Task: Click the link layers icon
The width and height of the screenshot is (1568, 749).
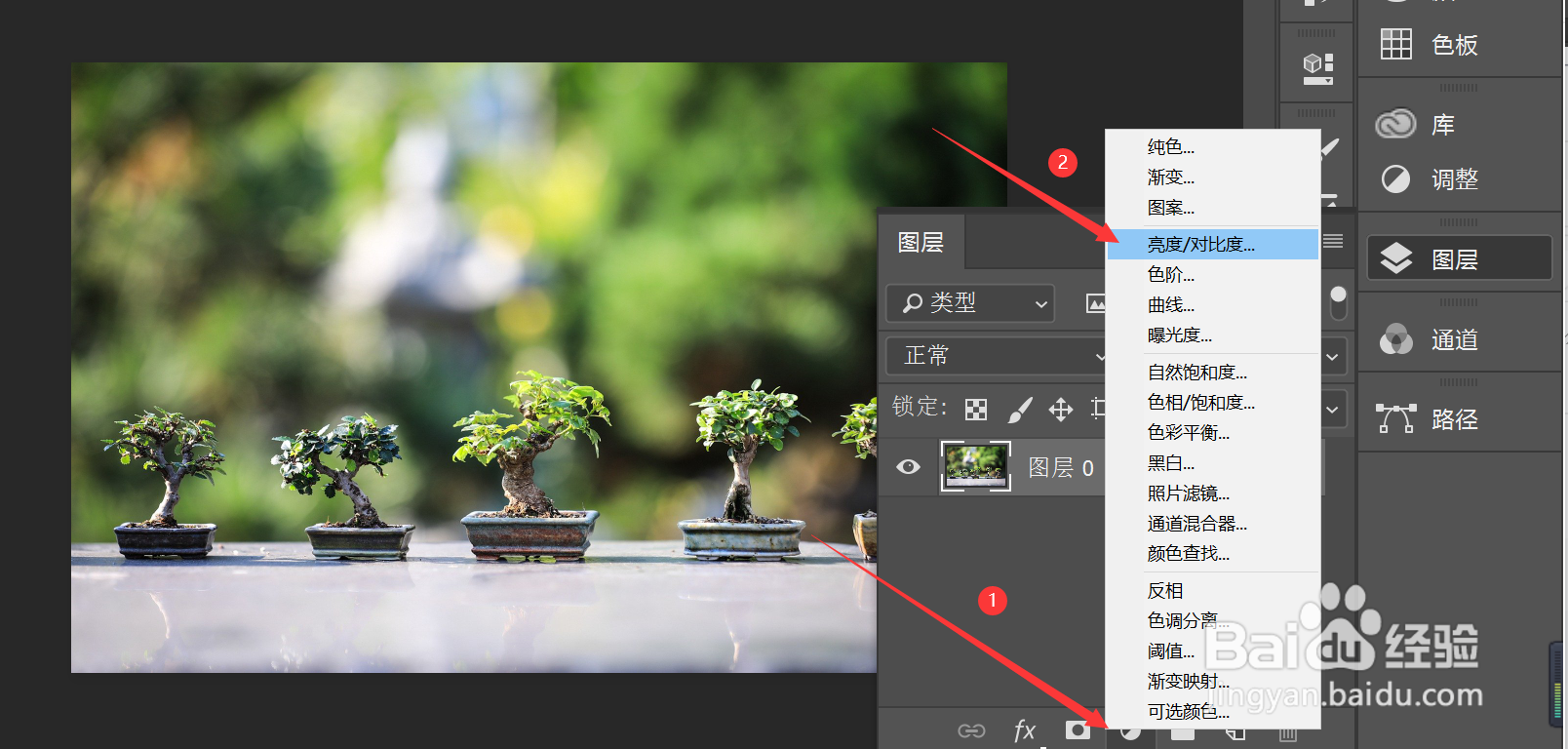Action: (971, 730)
